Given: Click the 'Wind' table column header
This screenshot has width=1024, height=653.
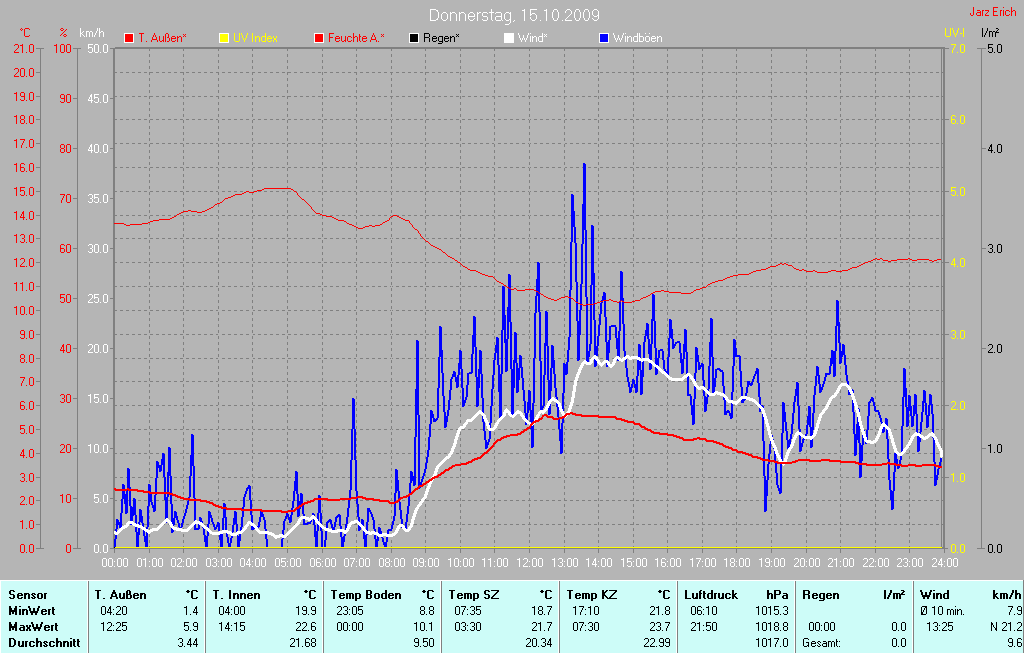Looking at the screenshot, I should [935, 595].
